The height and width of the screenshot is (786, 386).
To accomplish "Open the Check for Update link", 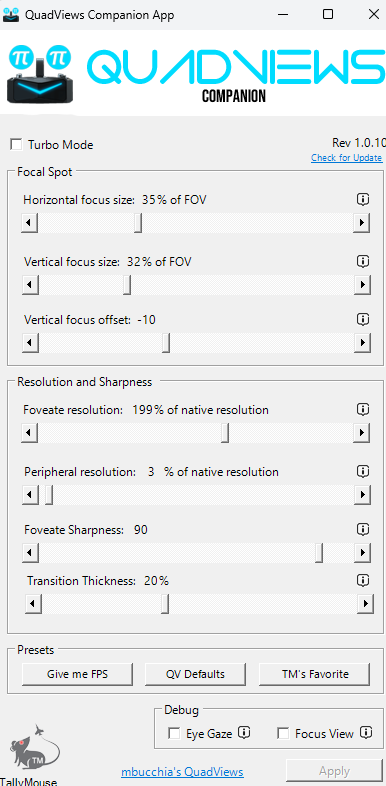I will coord(346,158).
